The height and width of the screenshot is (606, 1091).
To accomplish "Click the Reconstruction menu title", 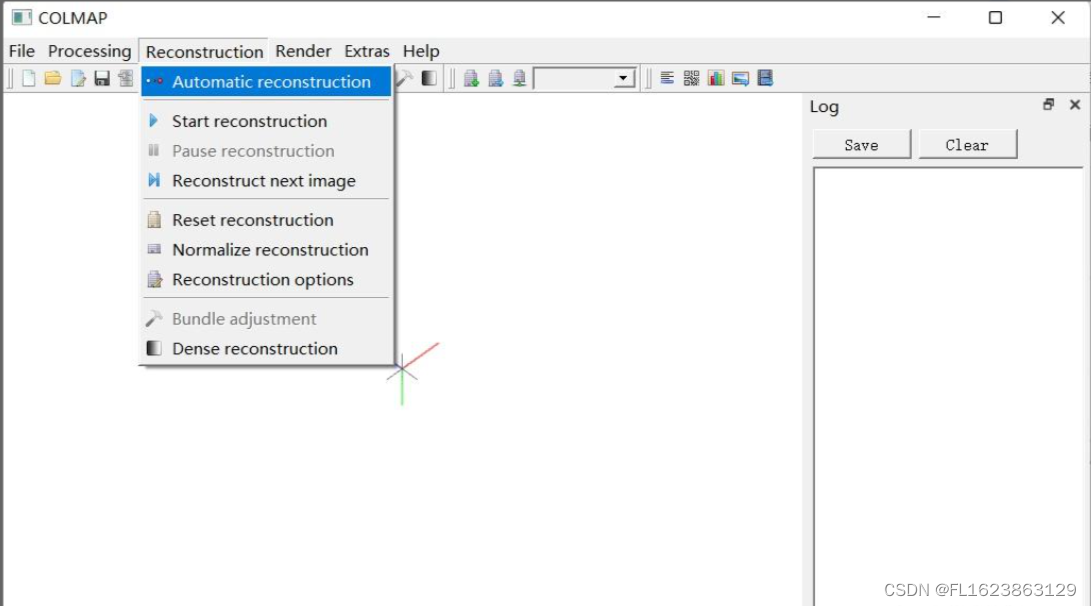I will 204,52.
